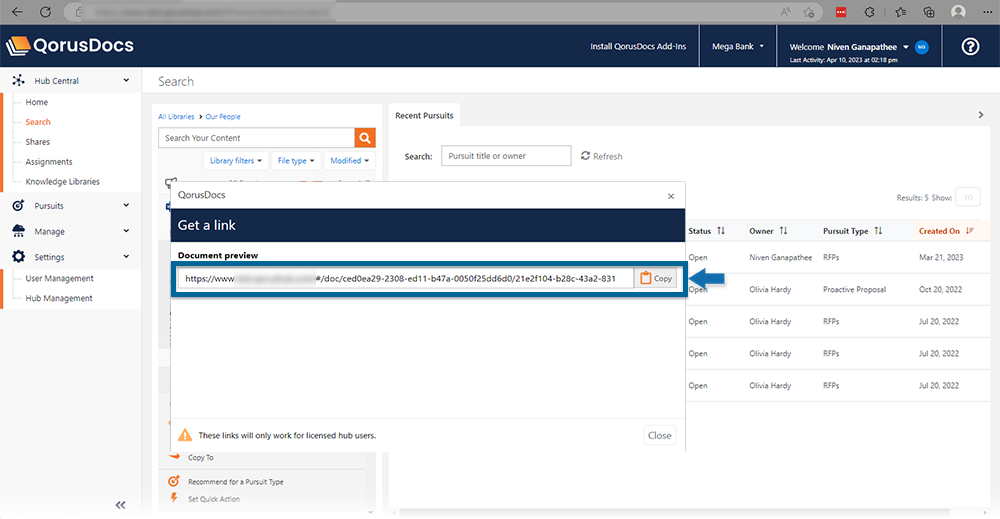
Task: Open the Welcome Niven Ganapathee user menu
Action: click(849, 47)
